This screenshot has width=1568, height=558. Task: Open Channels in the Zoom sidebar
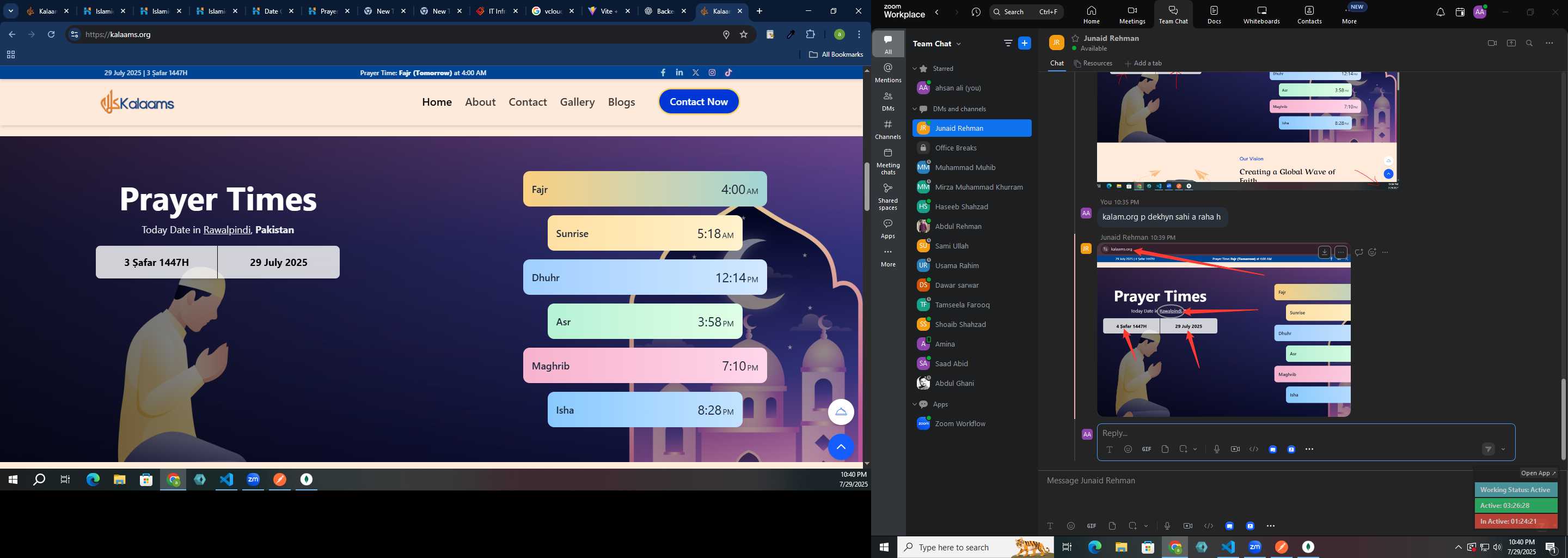click(x=888, y=130)
